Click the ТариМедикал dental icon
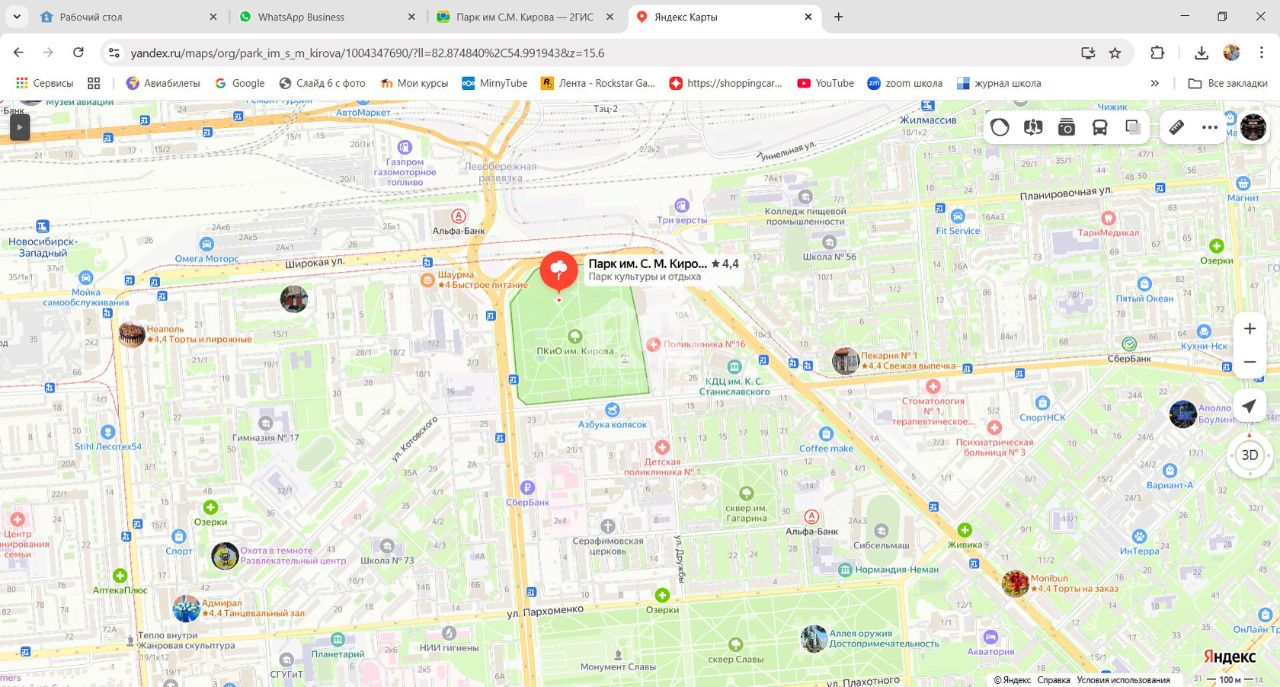The width and height of the screenshot is (1280, 687). point(1108,217)
